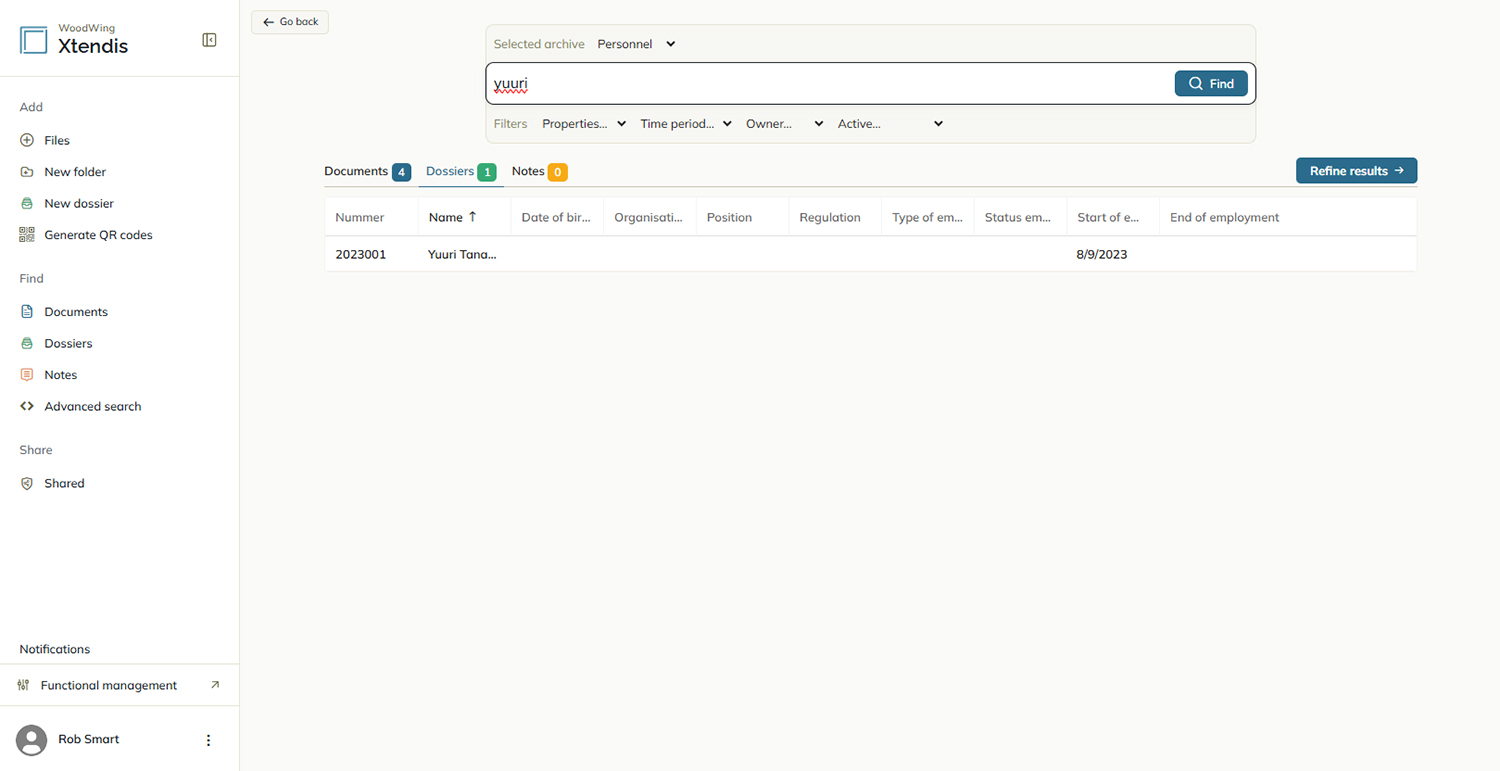Collapse the sidebar with the panel icon

[x=209, y=40]
